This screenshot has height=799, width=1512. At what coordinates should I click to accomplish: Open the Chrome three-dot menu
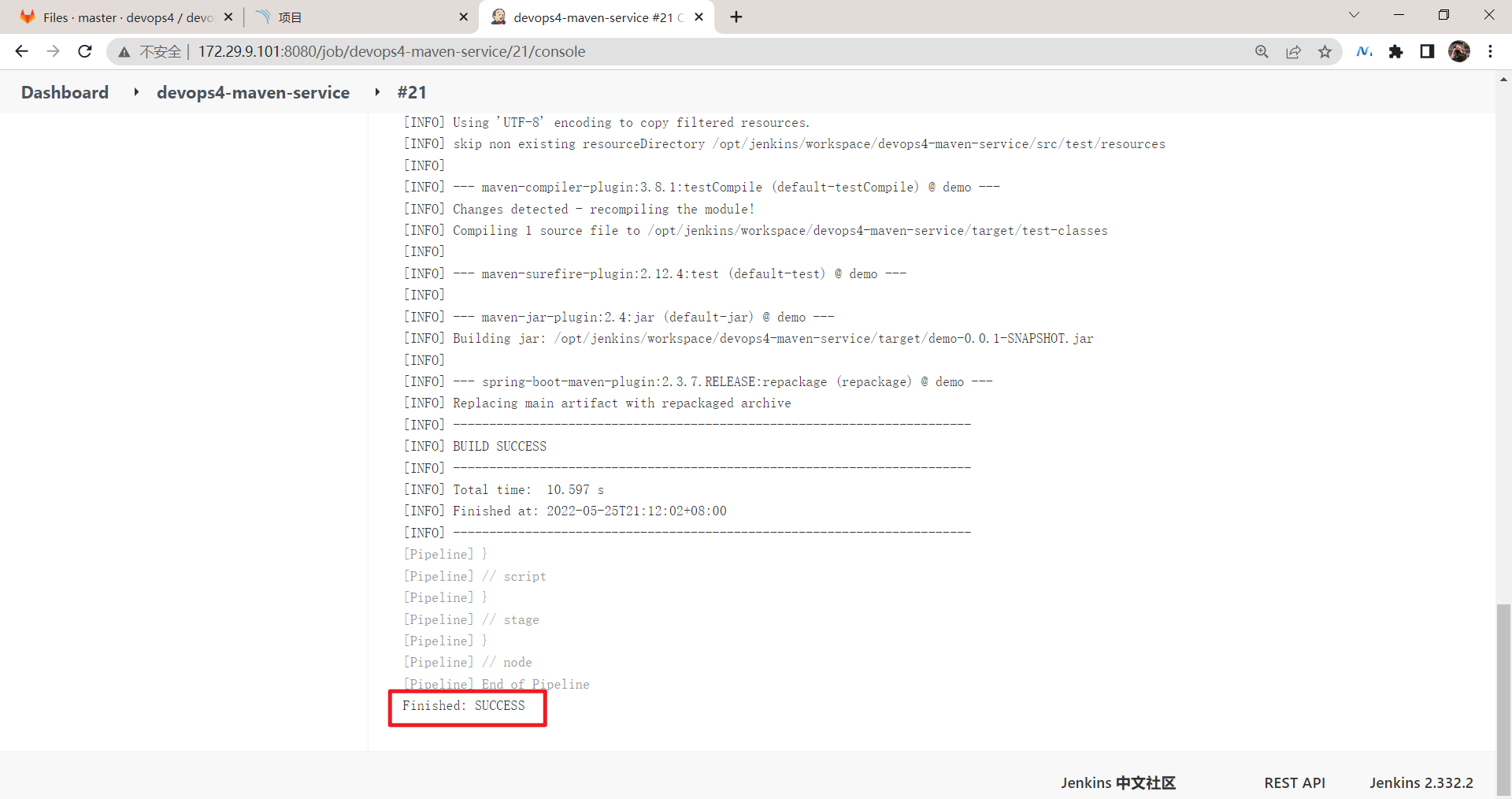click(1490, 51)
